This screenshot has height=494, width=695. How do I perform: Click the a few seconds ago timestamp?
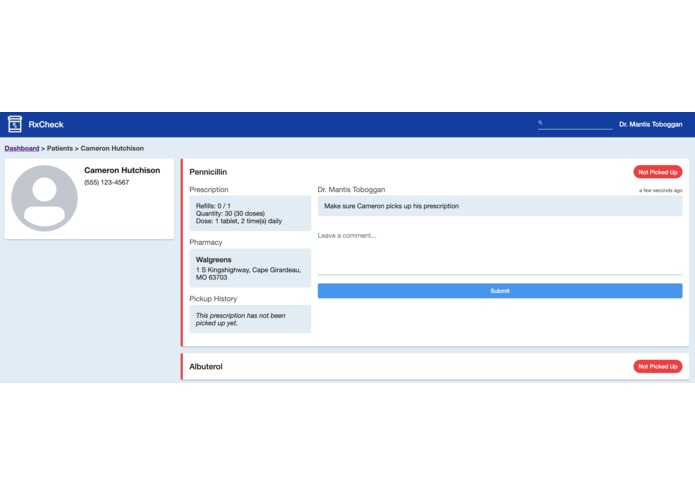point(660,190)
